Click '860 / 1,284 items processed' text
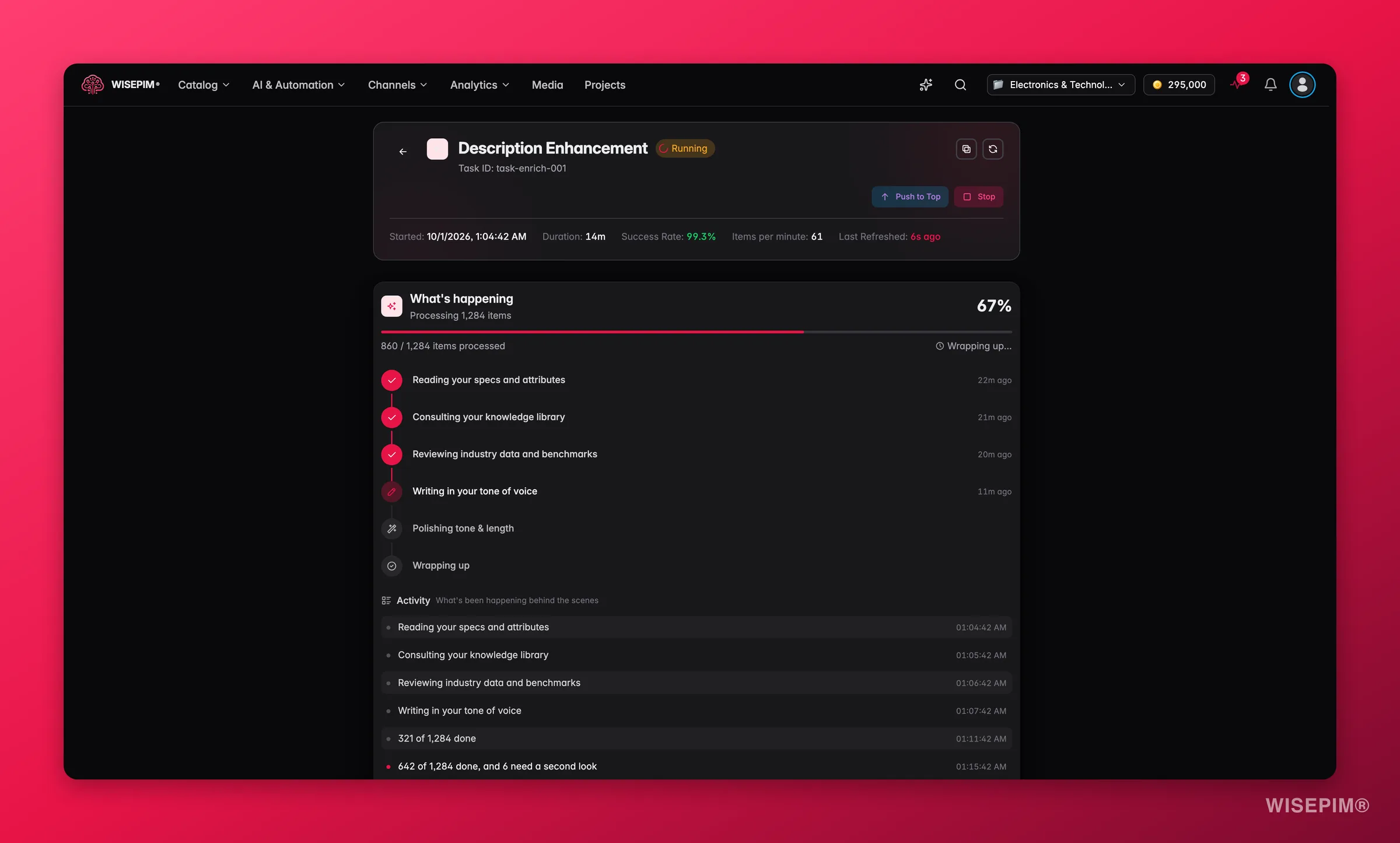This screenshot has height=843, width=1400. 443,346
